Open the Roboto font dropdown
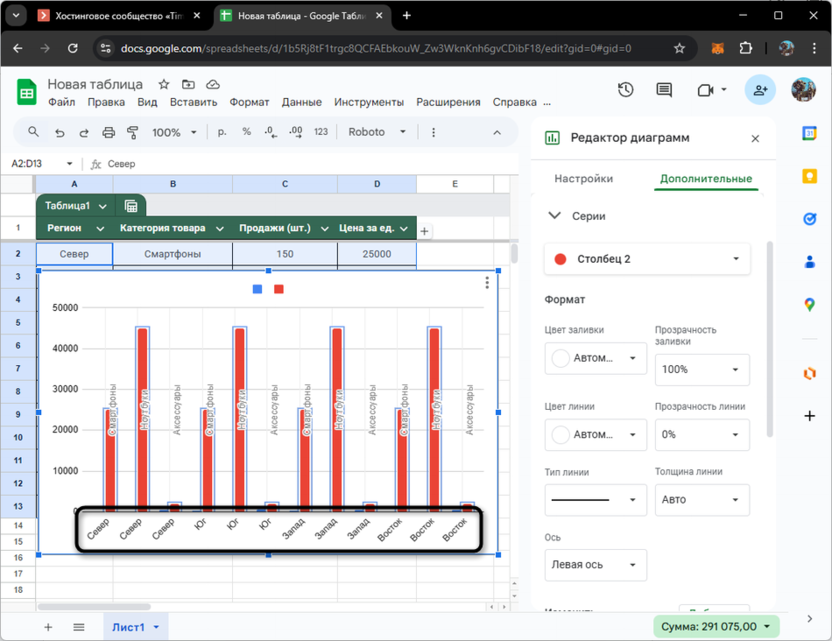 [x=378, y=132]
